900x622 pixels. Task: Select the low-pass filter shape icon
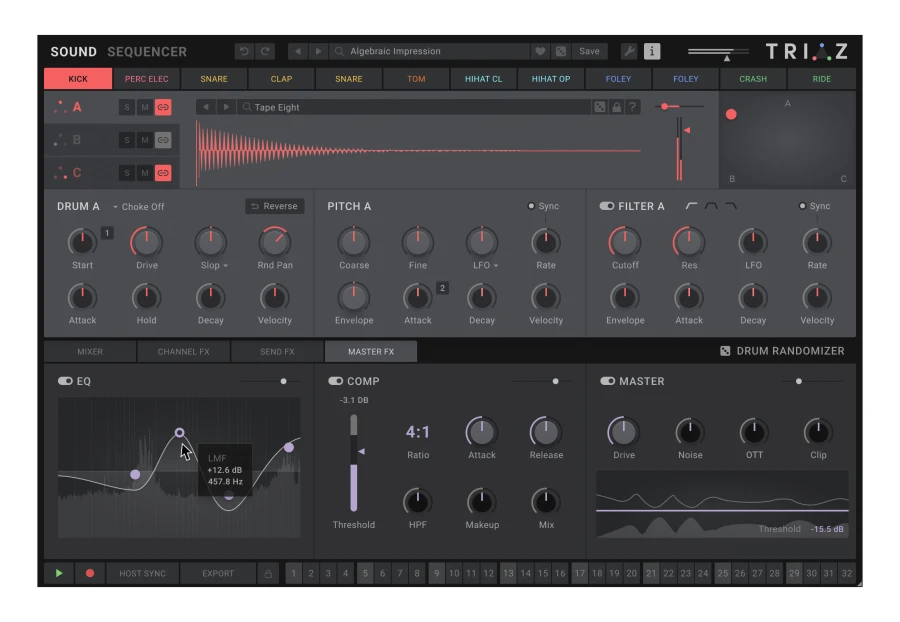point(731,206)
